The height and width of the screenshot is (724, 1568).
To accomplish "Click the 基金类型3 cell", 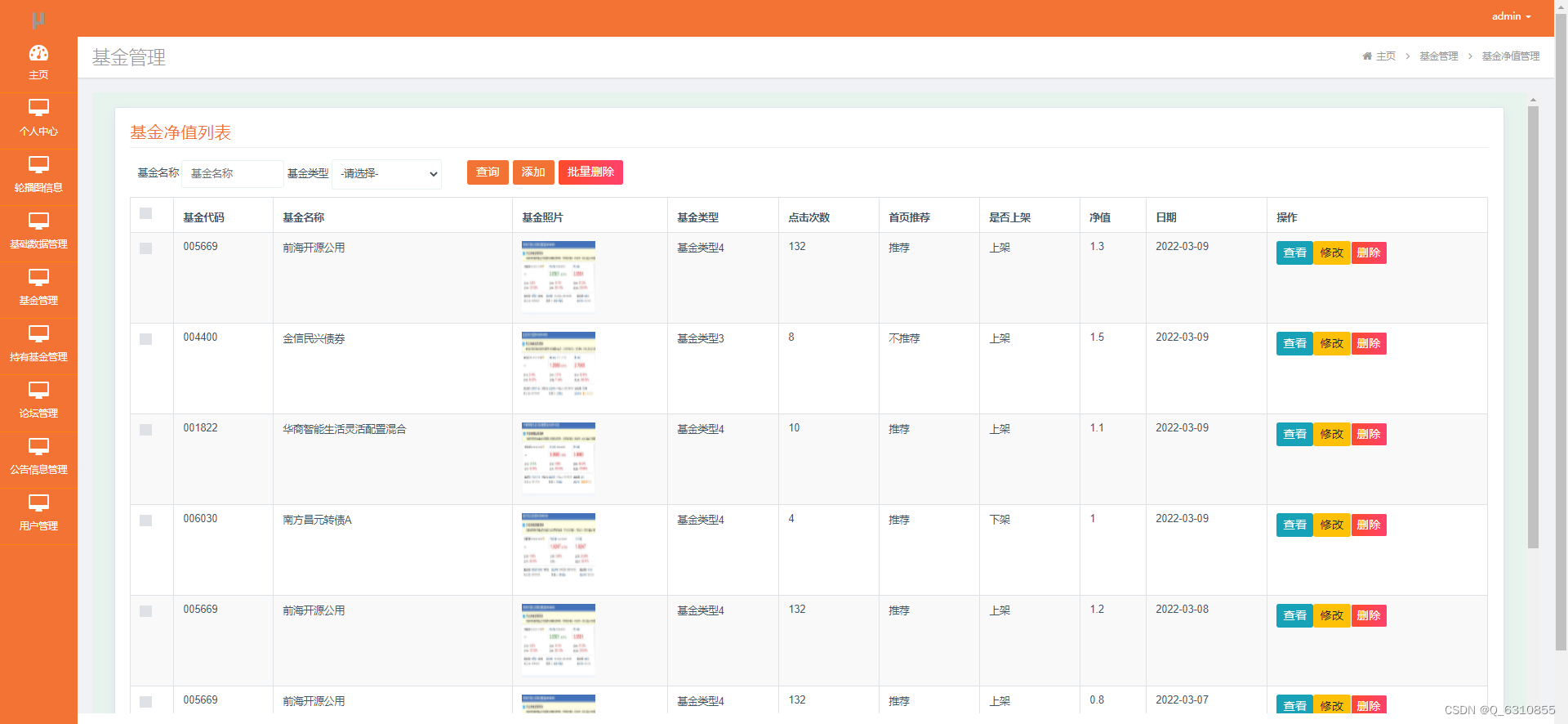I will click(x=700, y=338).
